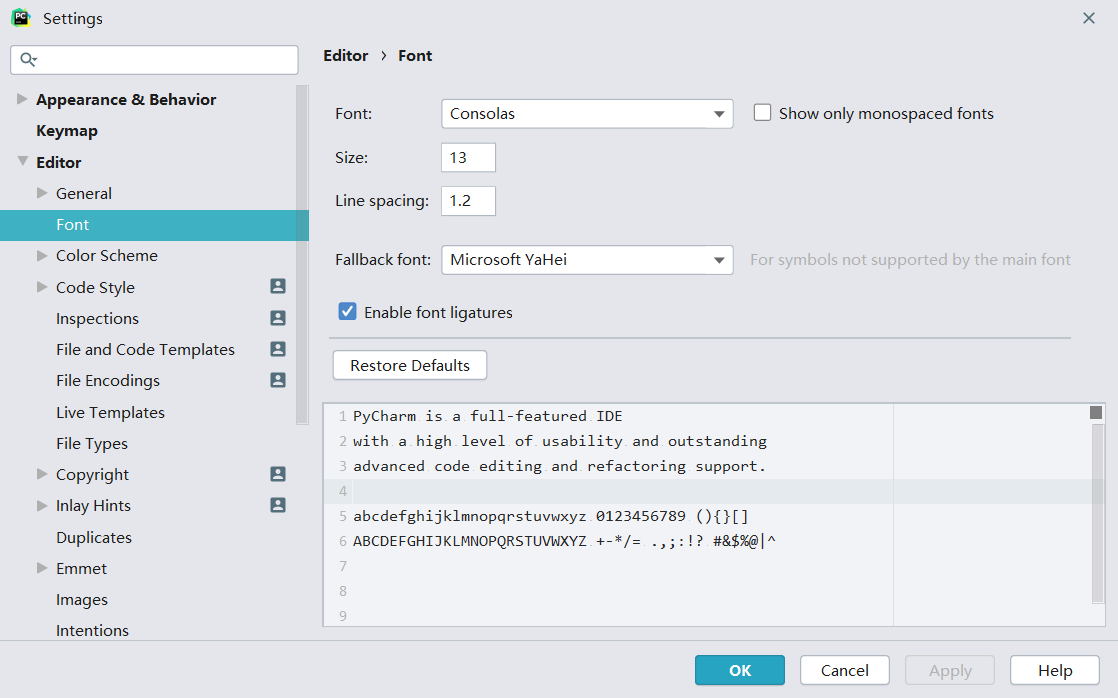Confirm settings with OK button
1118x698 pixels.
(x=740, y=670)
